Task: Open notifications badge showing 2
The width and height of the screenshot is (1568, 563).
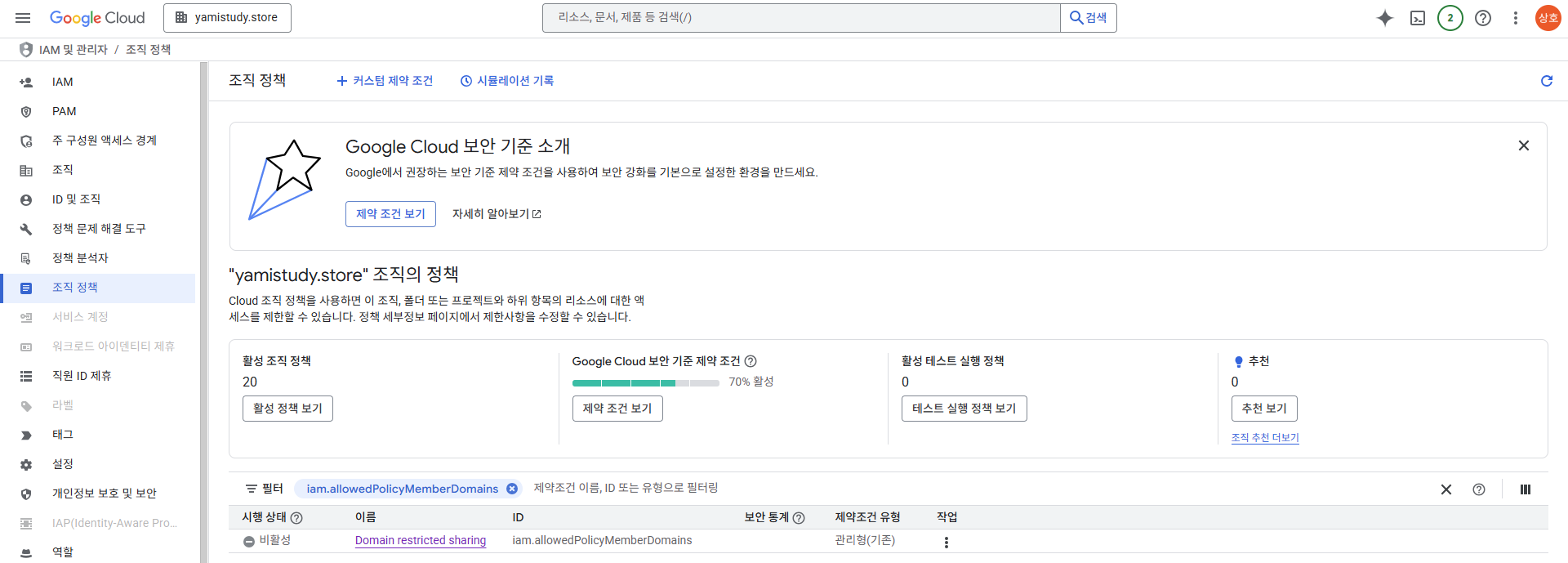Action: (x=1450, y=17)
